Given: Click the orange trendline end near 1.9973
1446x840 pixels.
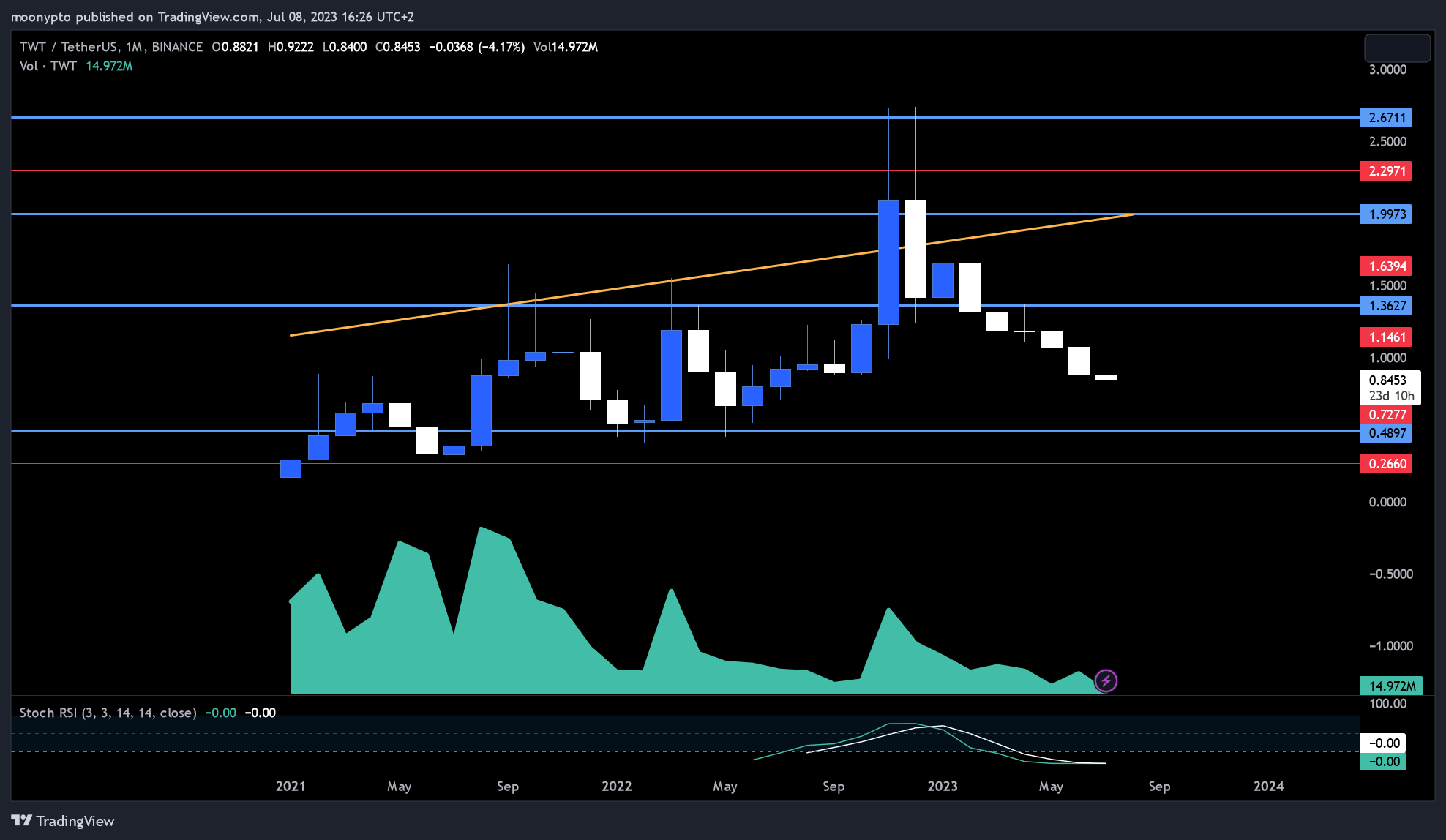Looking at the screenshot, I should 1133,214.
